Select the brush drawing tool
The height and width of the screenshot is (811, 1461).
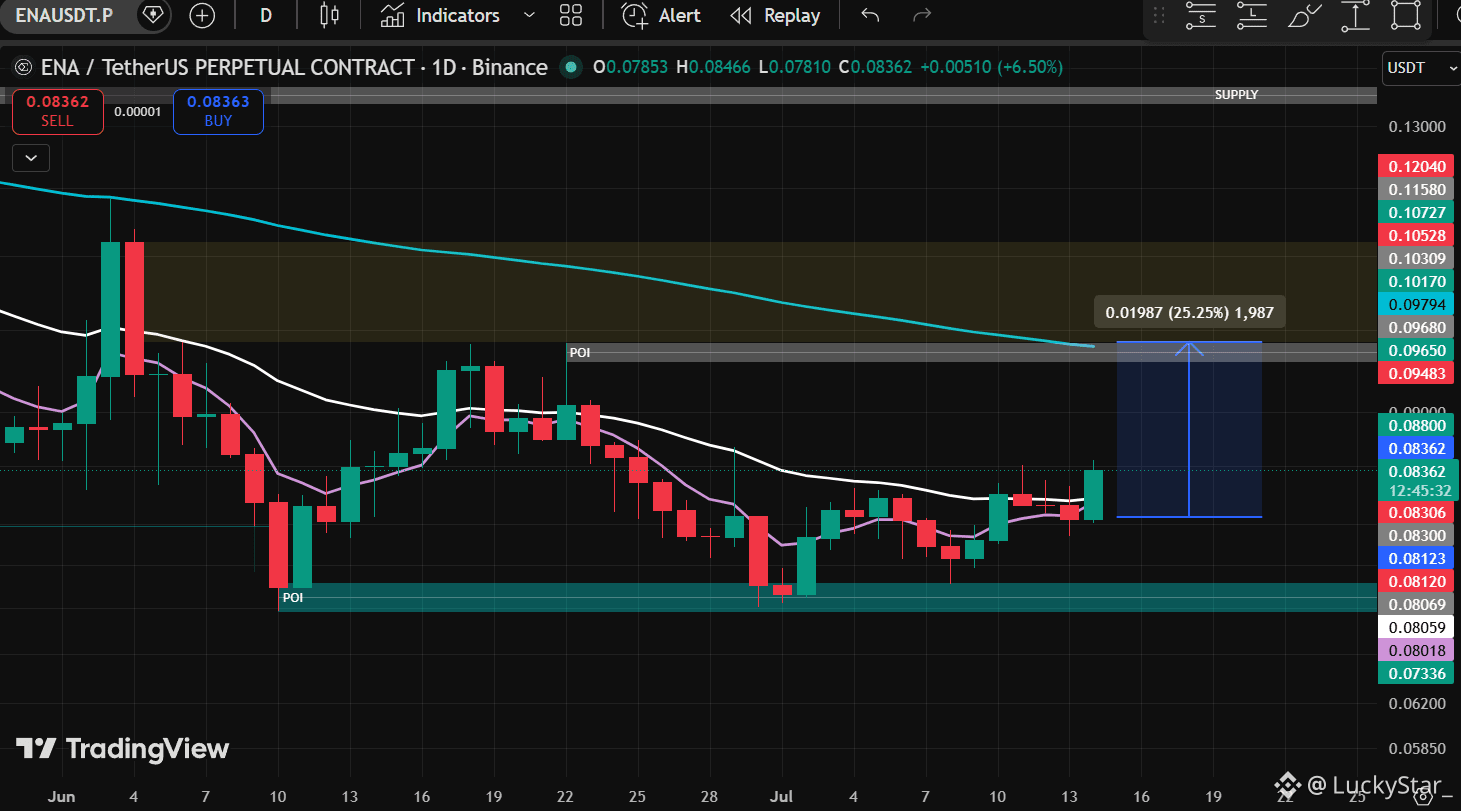[1304, 15]
